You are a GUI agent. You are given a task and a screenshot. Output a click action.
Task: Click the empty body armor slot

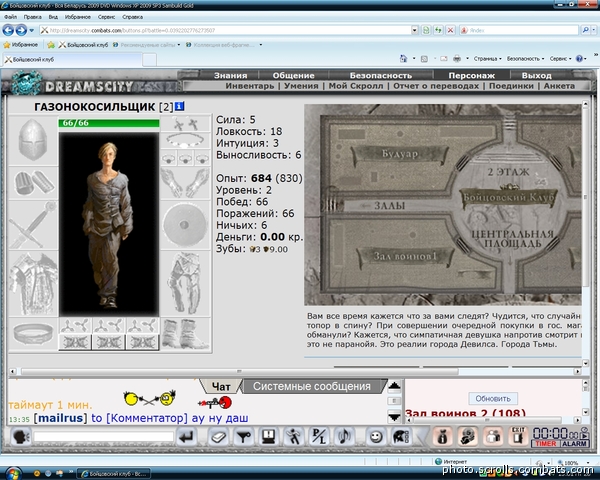[33, 284]
